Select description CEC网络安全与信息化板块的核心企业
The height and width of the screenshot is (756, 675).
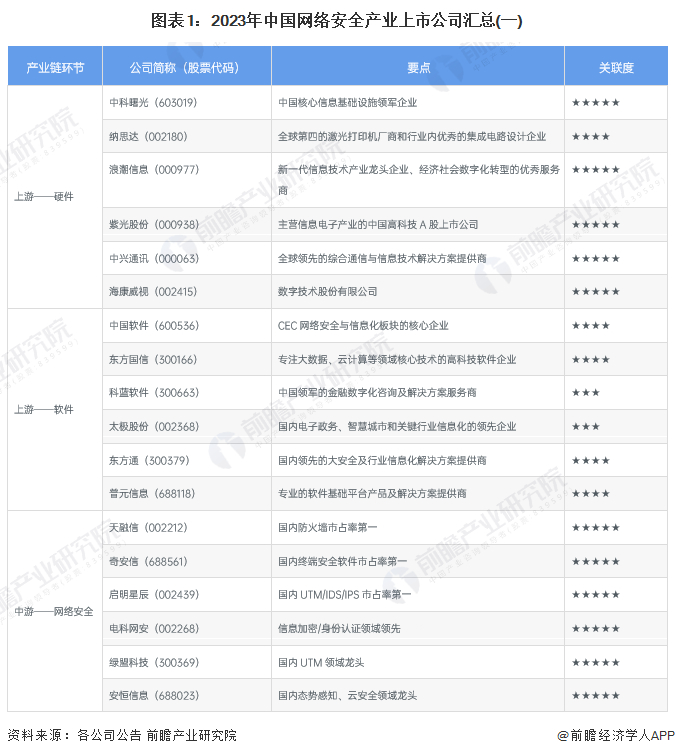pos(363,326)
